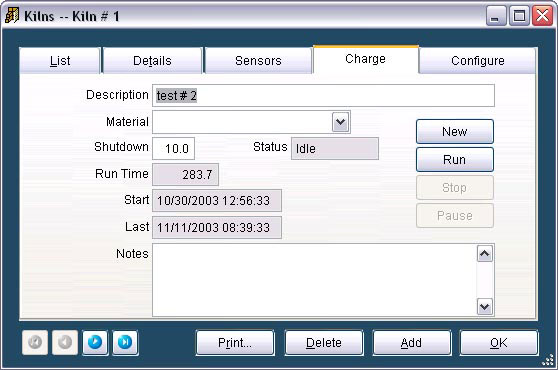Image resolution: width=558 pixels, height=370 pixels.
Task: Open the Material dropdown arrow
Action: 341,122
